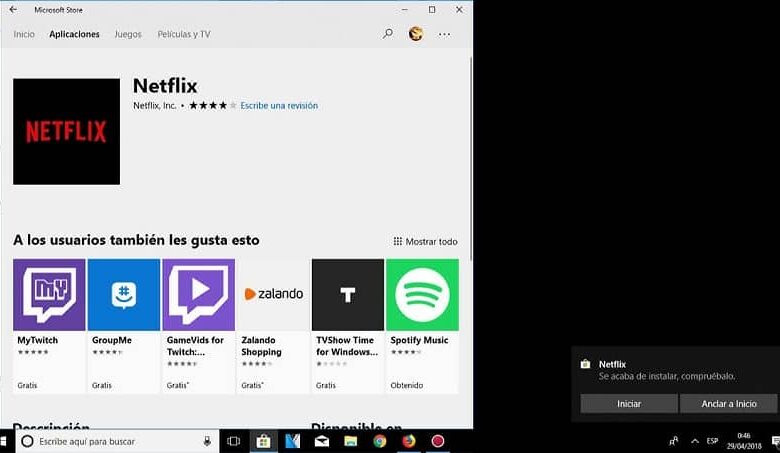Screen dimensions: 780x453
Task: Open the MyTwitch app tile icon
Action: pyautogui.click(x=49, y=294)
